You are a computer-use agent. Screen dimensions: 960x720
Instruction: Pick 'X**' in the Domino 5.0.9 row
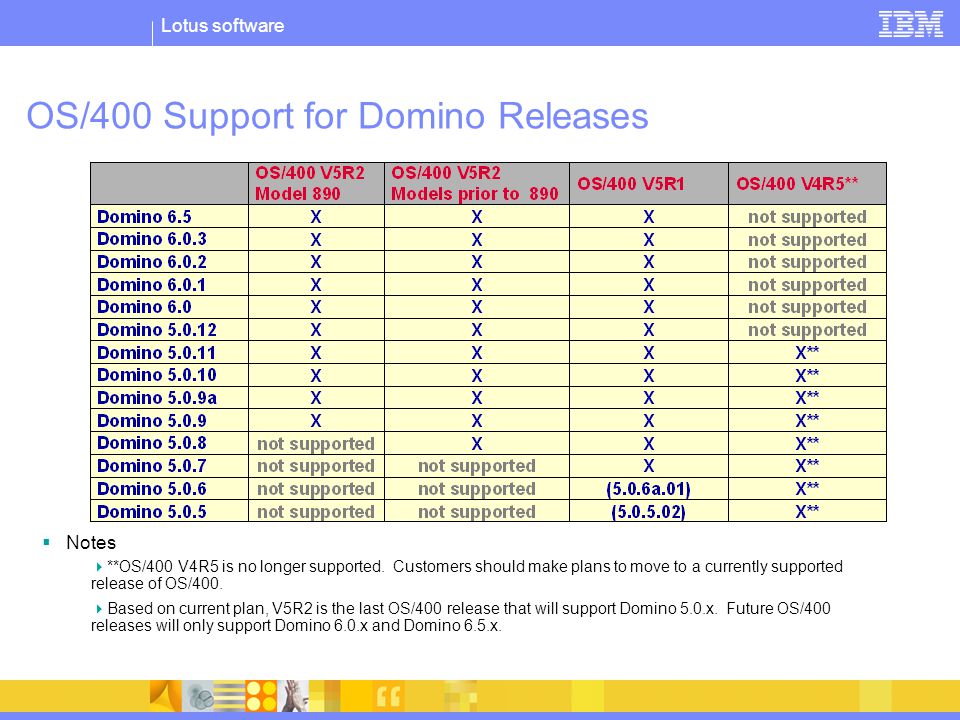coord(807,421)
